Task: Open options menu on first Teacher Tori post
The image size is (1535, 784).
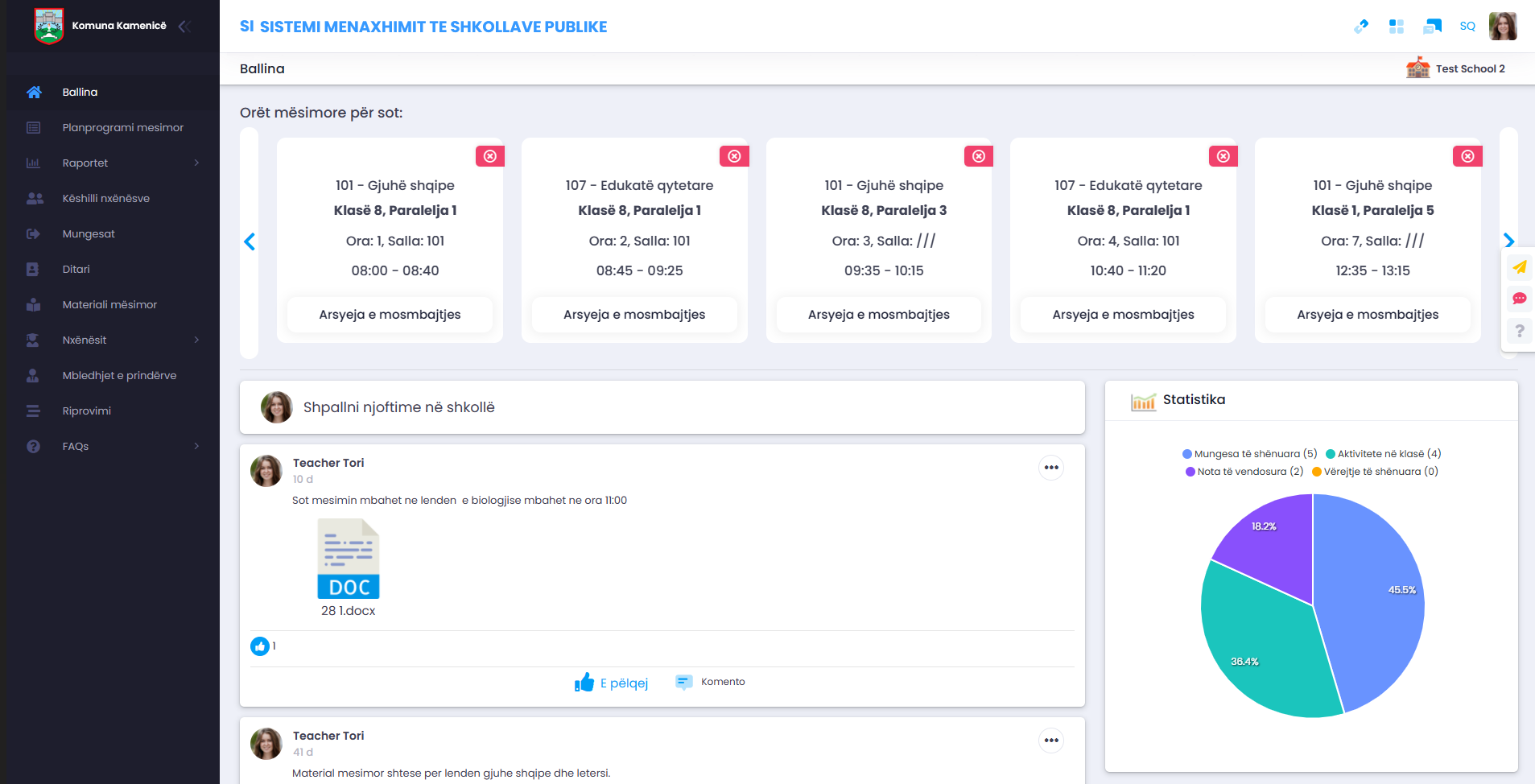Action: pos(1050,468)
